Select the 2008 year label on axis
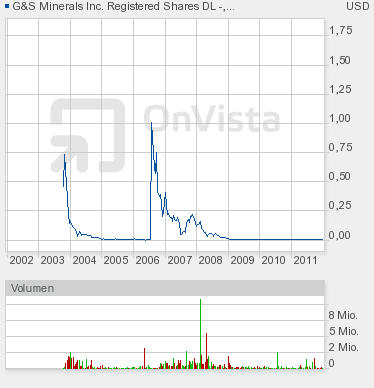374x388 pixels. click(x=210, y=260)
